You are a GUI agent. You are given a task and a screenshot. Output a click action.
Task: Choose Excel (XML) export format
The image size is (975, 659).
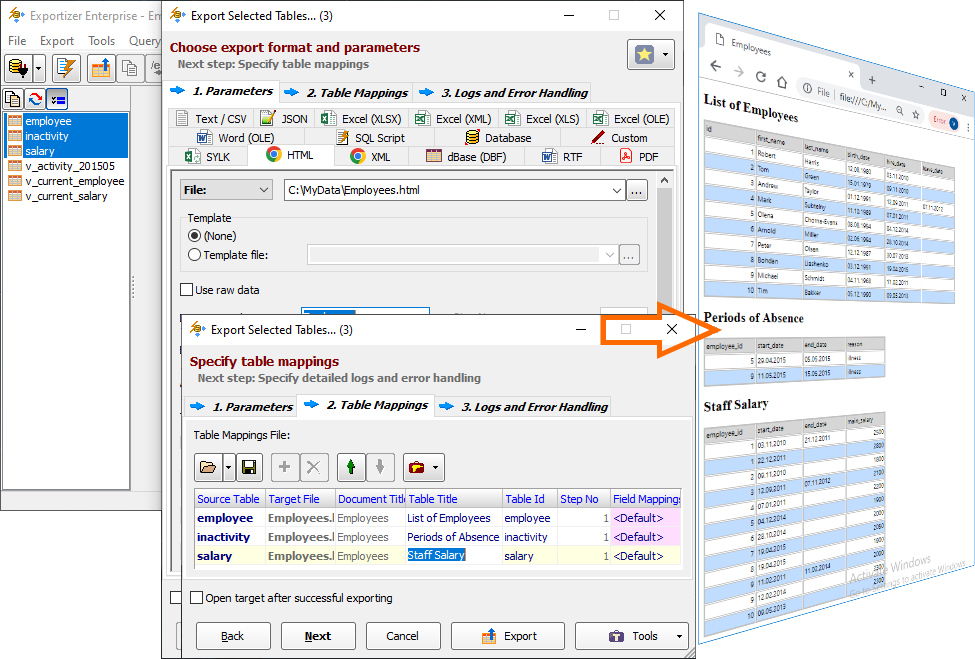pyautogui.click(x=453, y=119)
